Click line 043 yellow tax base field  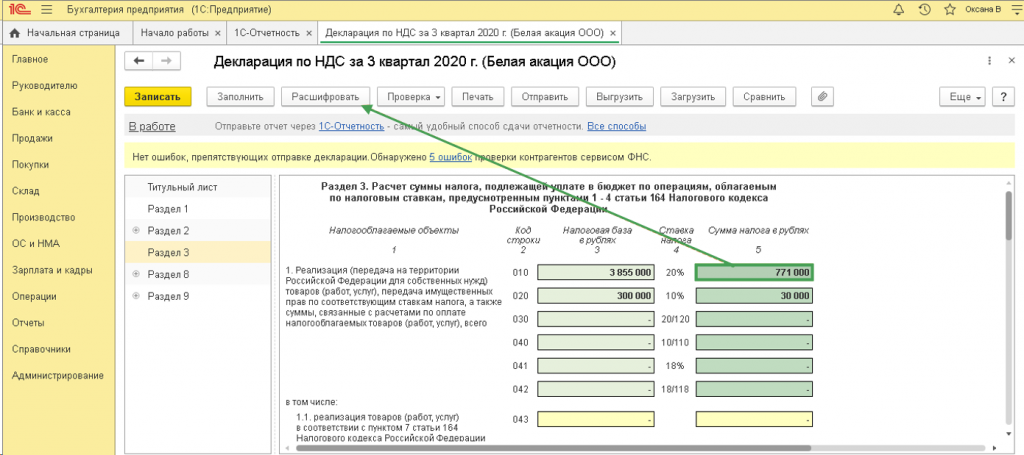[596, 418]
